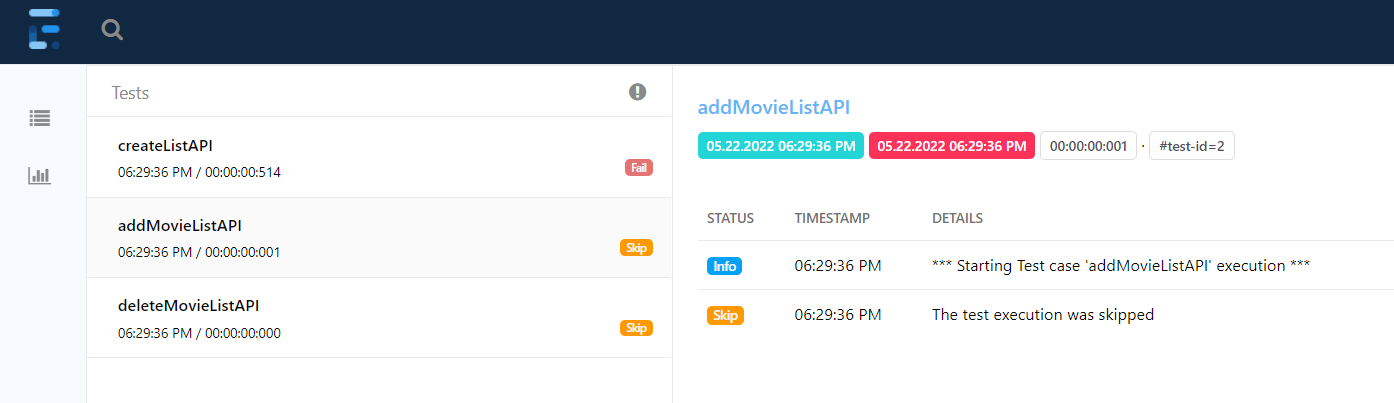The height and width of the screenshot is (403, 1394).
Task: Switch to the test list view icon
Action: 40,118
